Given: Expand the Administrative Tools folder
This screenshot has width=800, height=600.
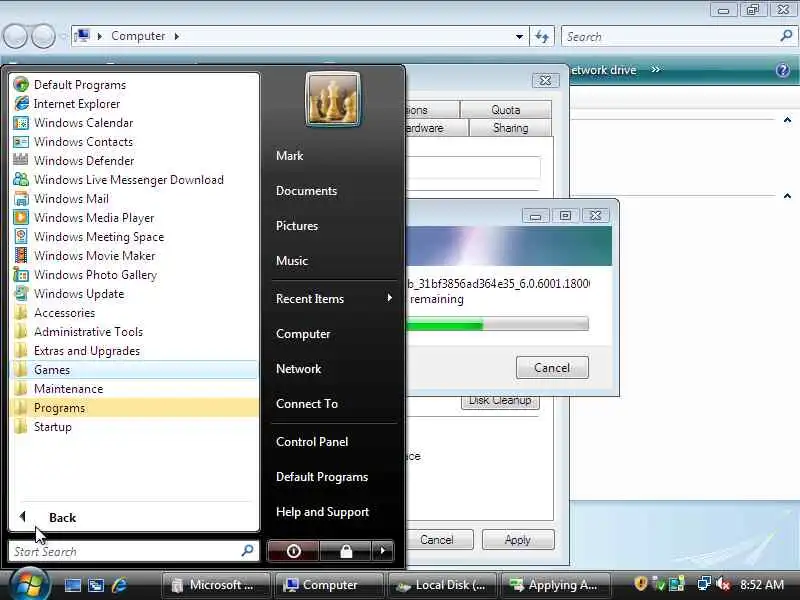Looking at the screenshot, I should 135,332.
